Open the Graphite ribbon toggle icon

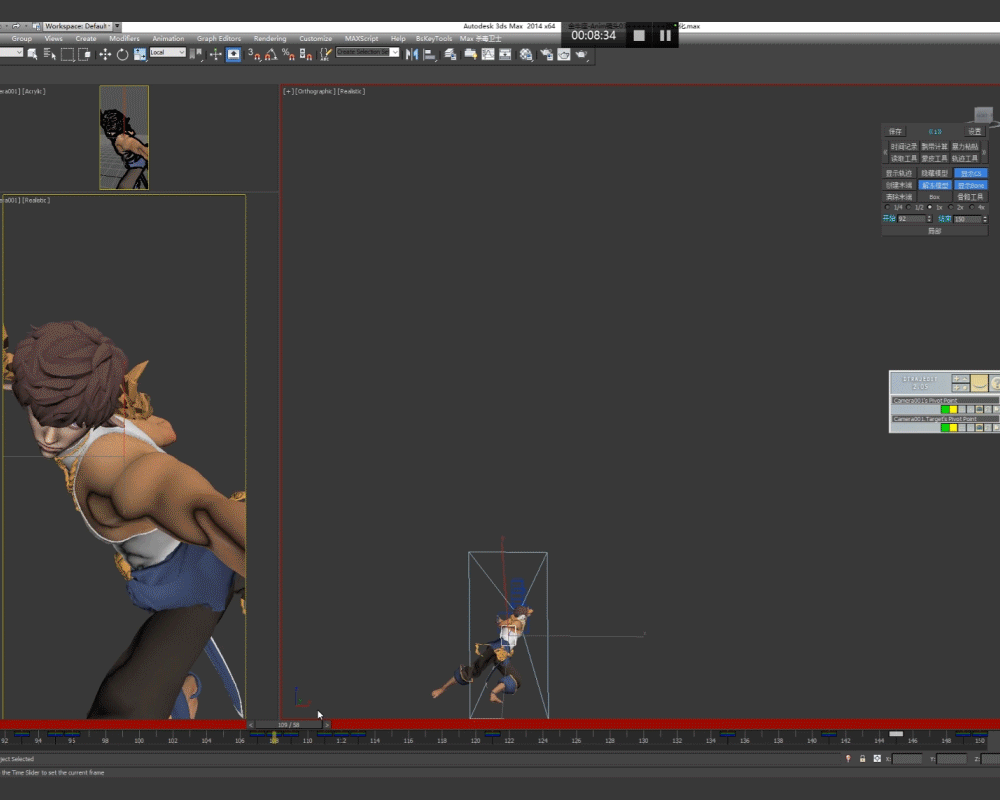click(471, 54)
